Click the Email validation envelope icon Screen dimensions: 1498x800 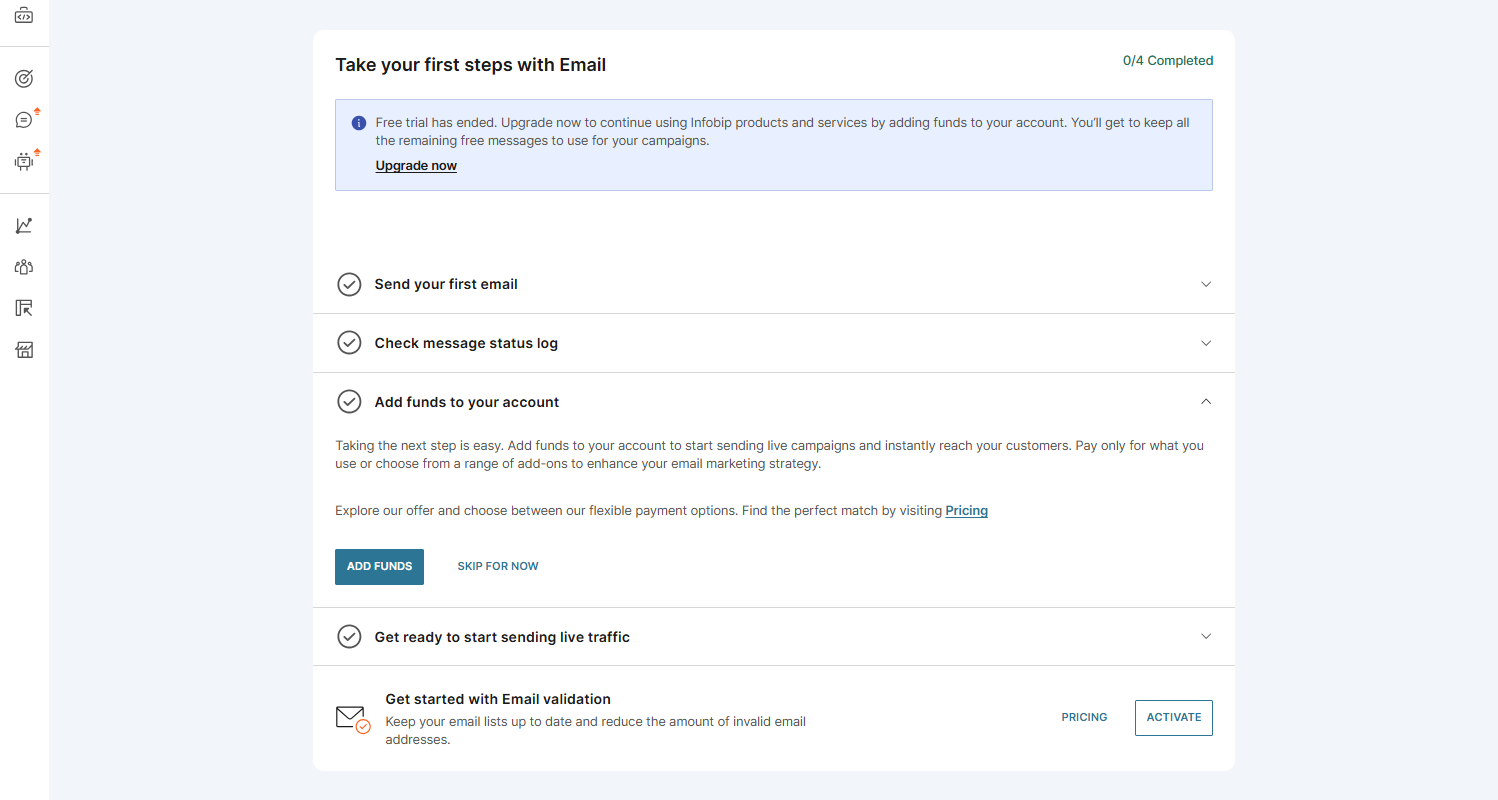coord(351,717)
